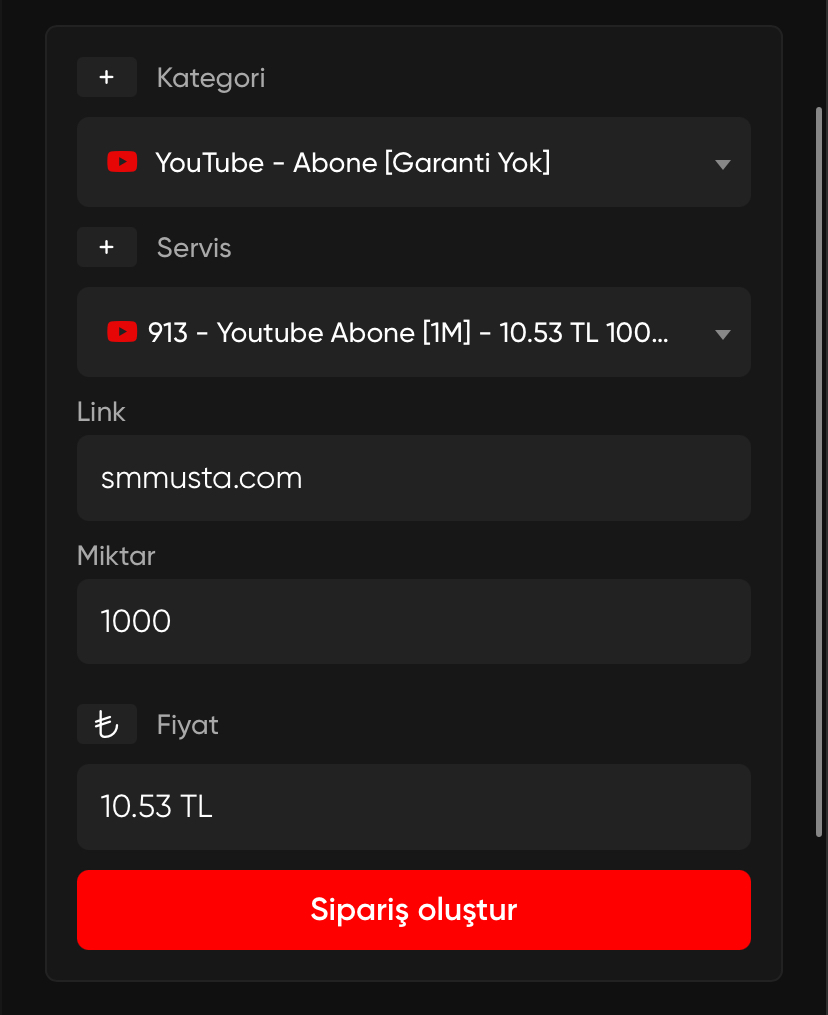Select the Fiyat field showing 10.53 TL
The height and width of the screenshot is (1015, 828).
[414, 807]
